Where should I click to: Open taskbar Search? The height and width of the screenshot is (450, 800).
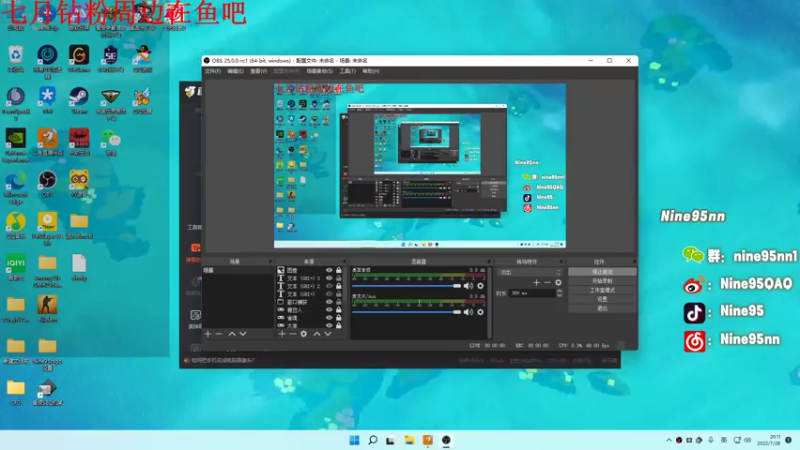tap(373, 440)
